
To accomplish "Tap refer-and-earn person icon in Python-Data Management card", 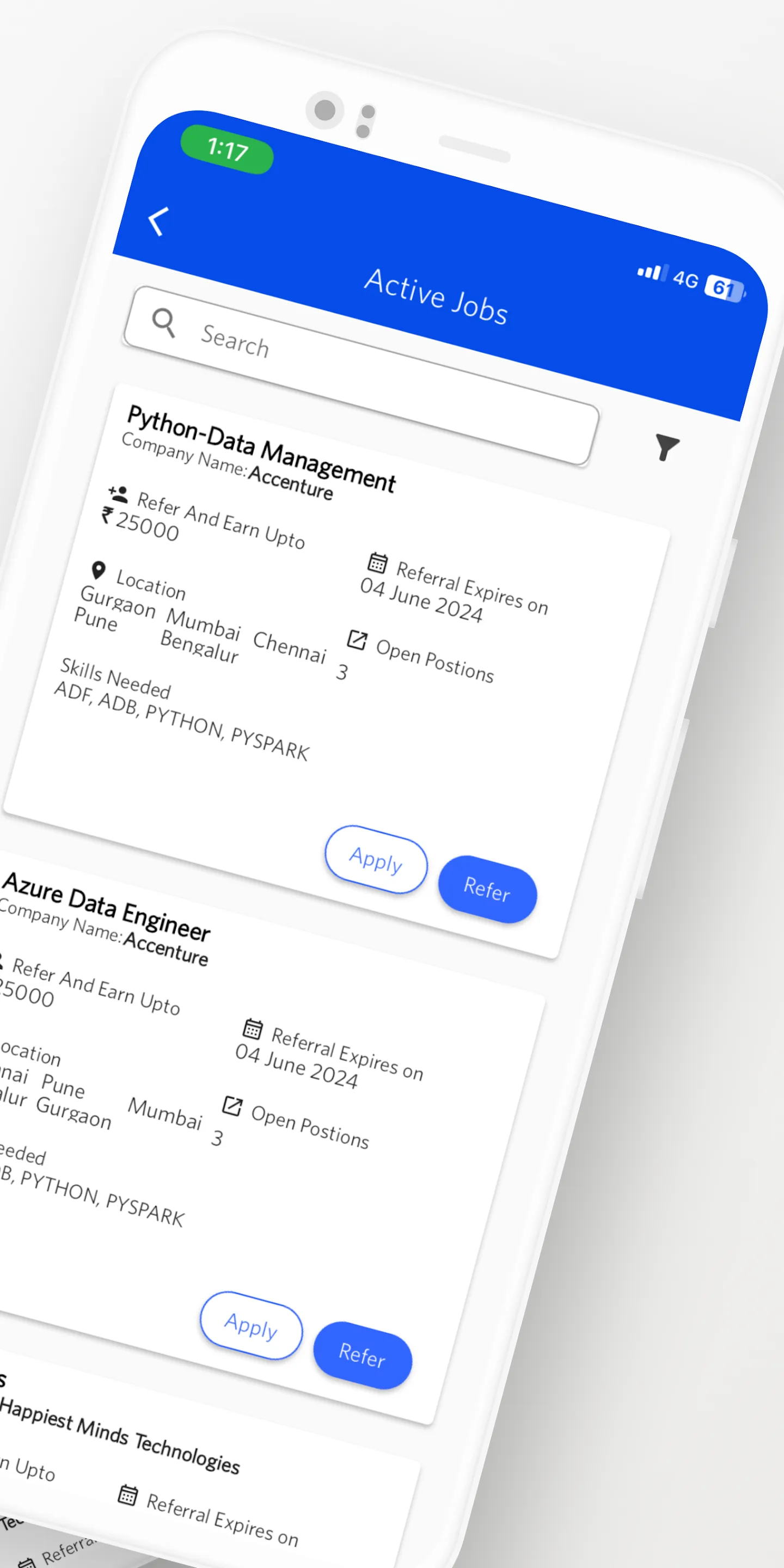I will point(118,494).
